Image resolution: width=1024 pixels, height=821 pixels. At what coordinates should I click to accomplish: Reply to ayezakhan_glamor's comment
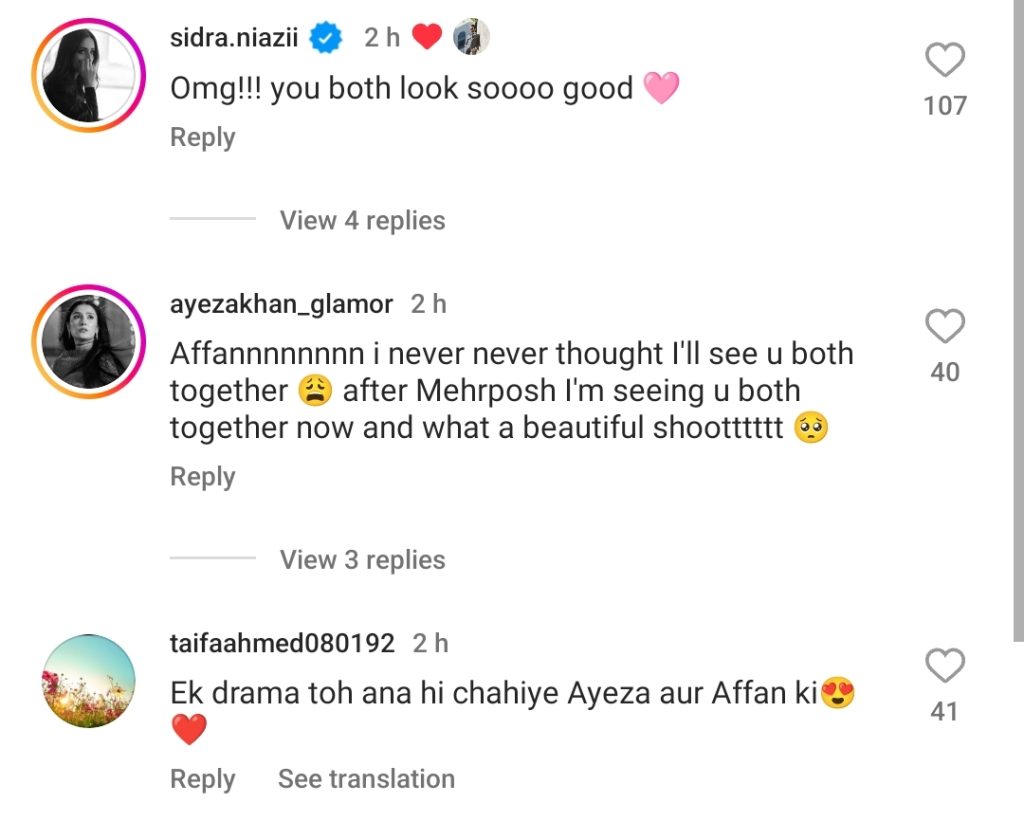202,477
